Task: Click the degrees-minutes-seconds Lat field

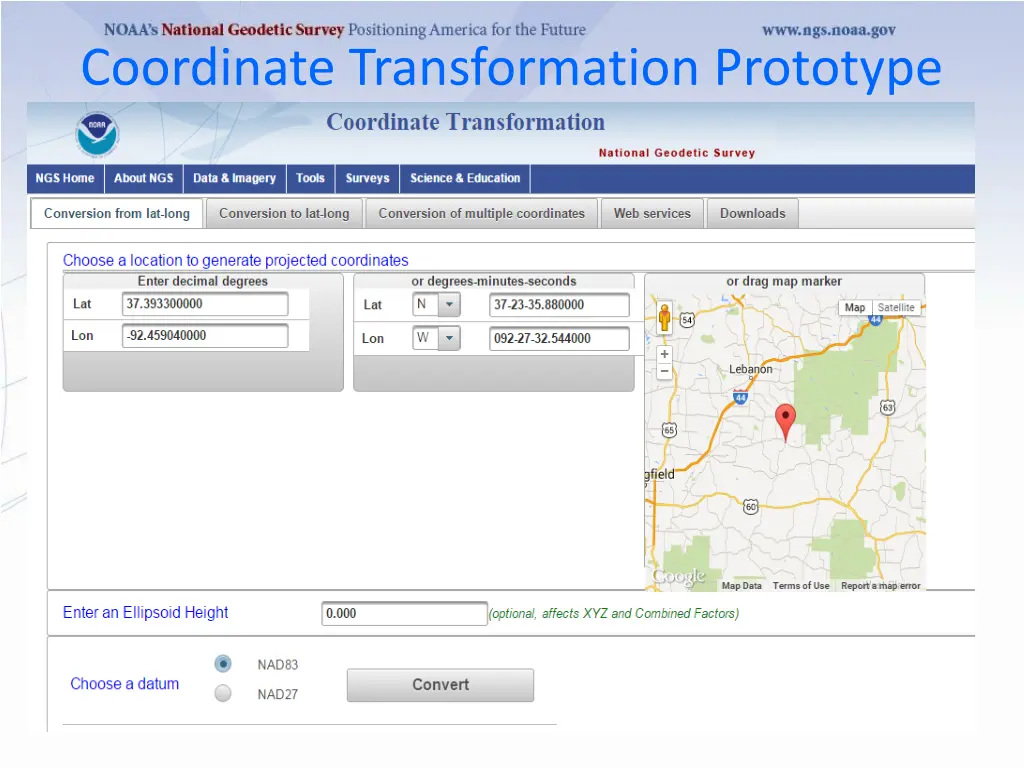Action: tap(559, 305)
